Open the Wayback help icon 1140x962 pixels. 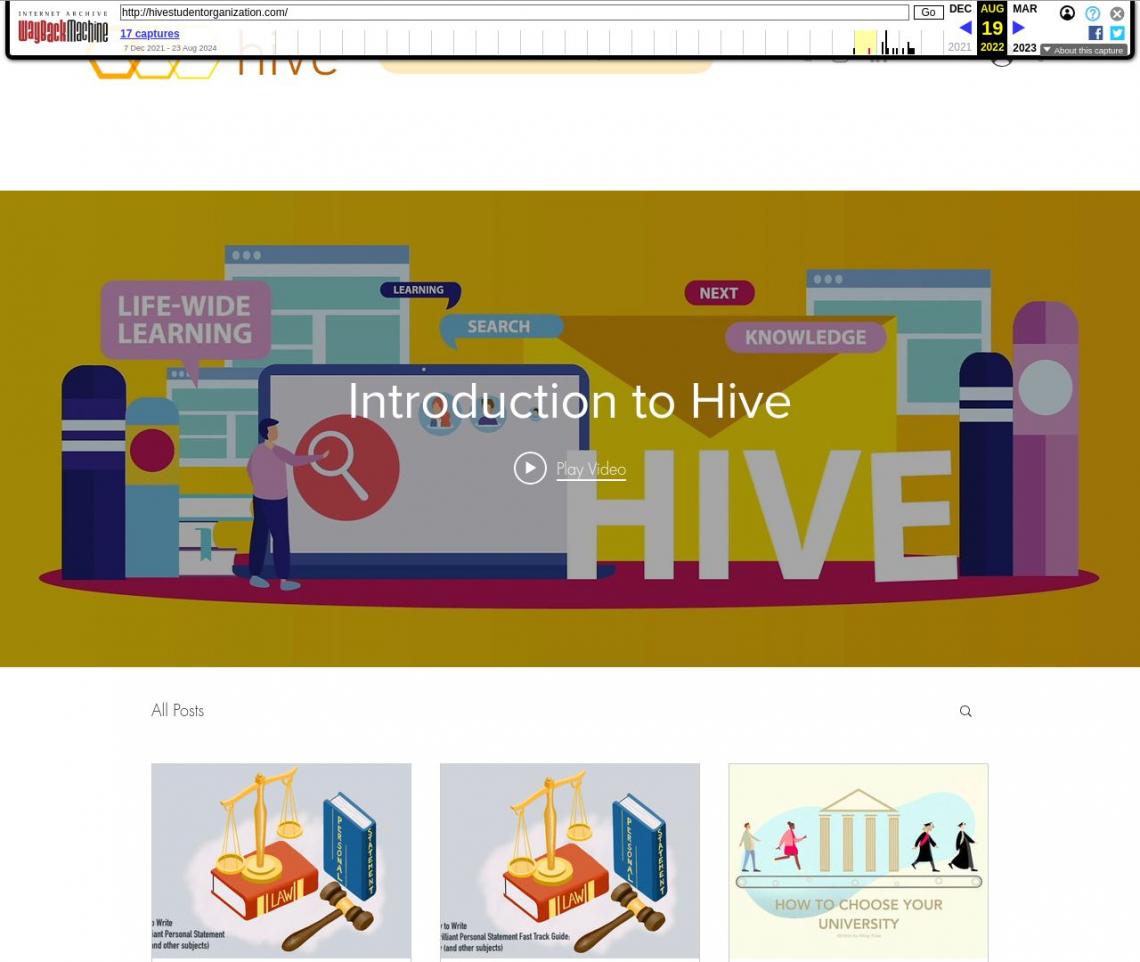(x=1092, y=13)
